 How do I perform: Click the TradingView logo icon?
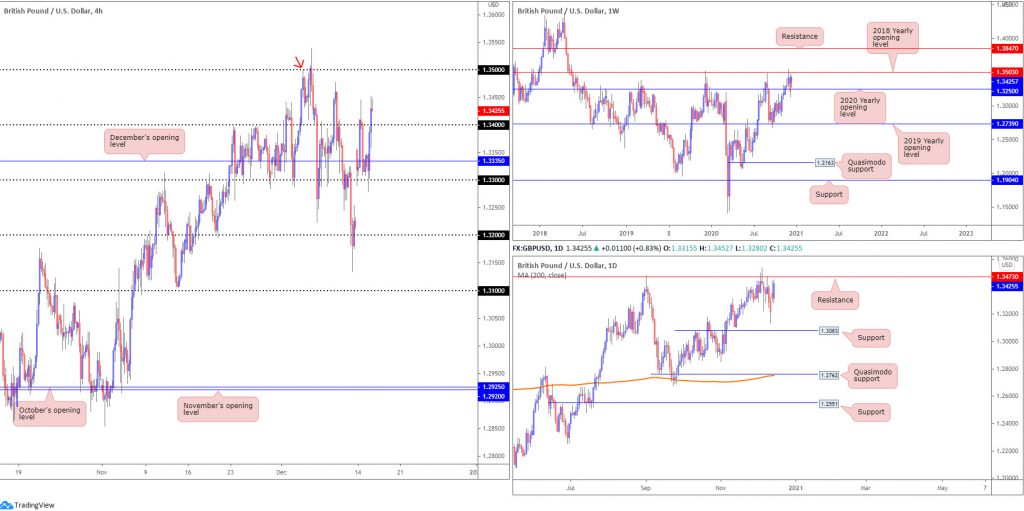(7, 504)
